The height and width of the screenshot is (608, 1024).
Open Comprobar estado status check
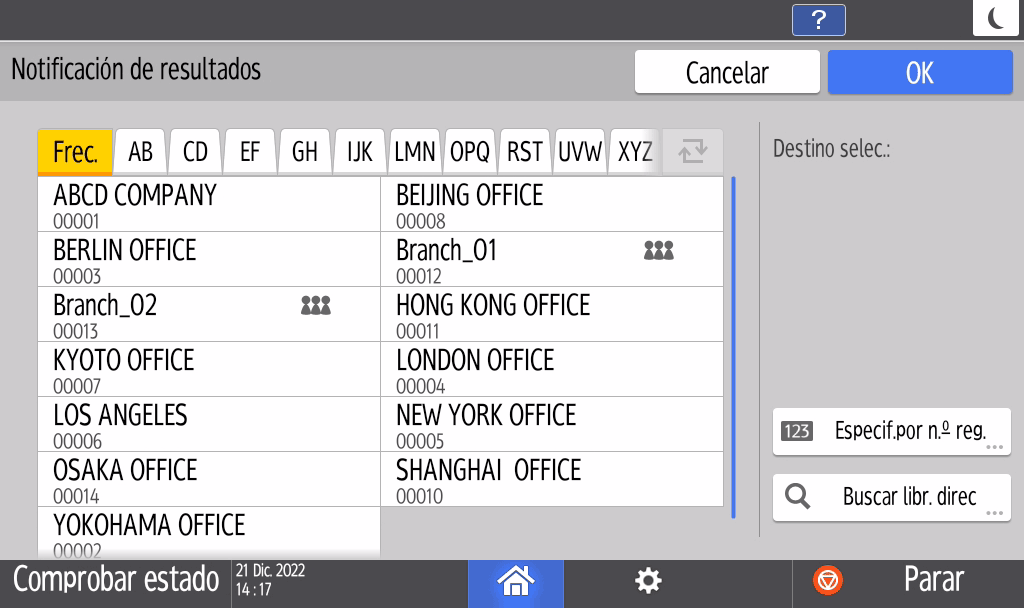pos(116,580)
